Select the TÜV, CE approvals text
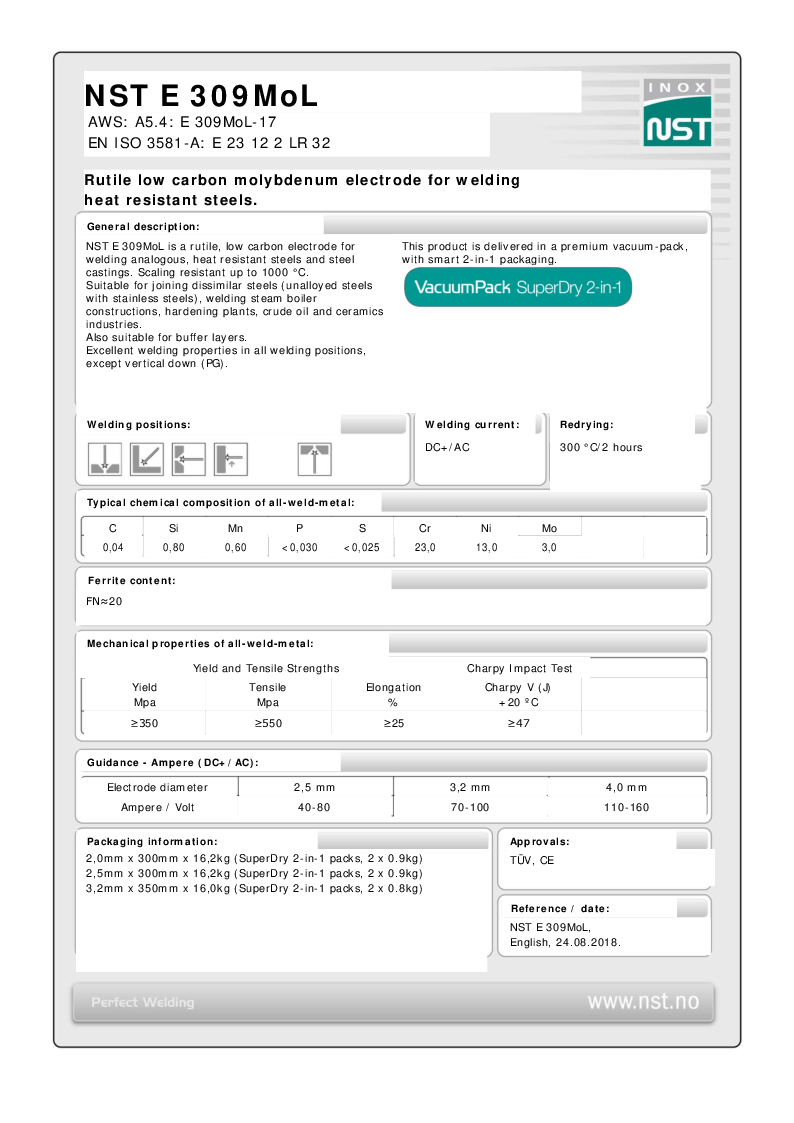 tap(532, 860)
